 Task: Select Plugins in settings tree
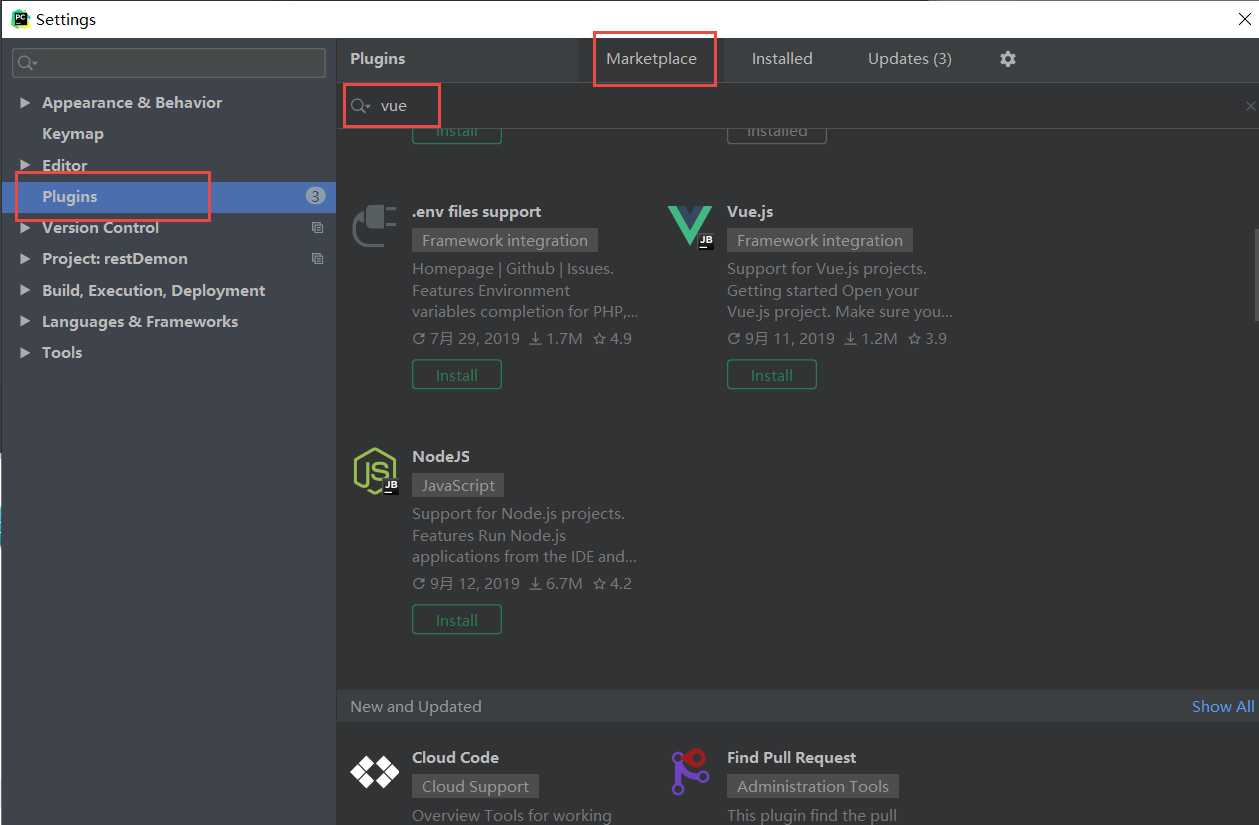(168, 197)
